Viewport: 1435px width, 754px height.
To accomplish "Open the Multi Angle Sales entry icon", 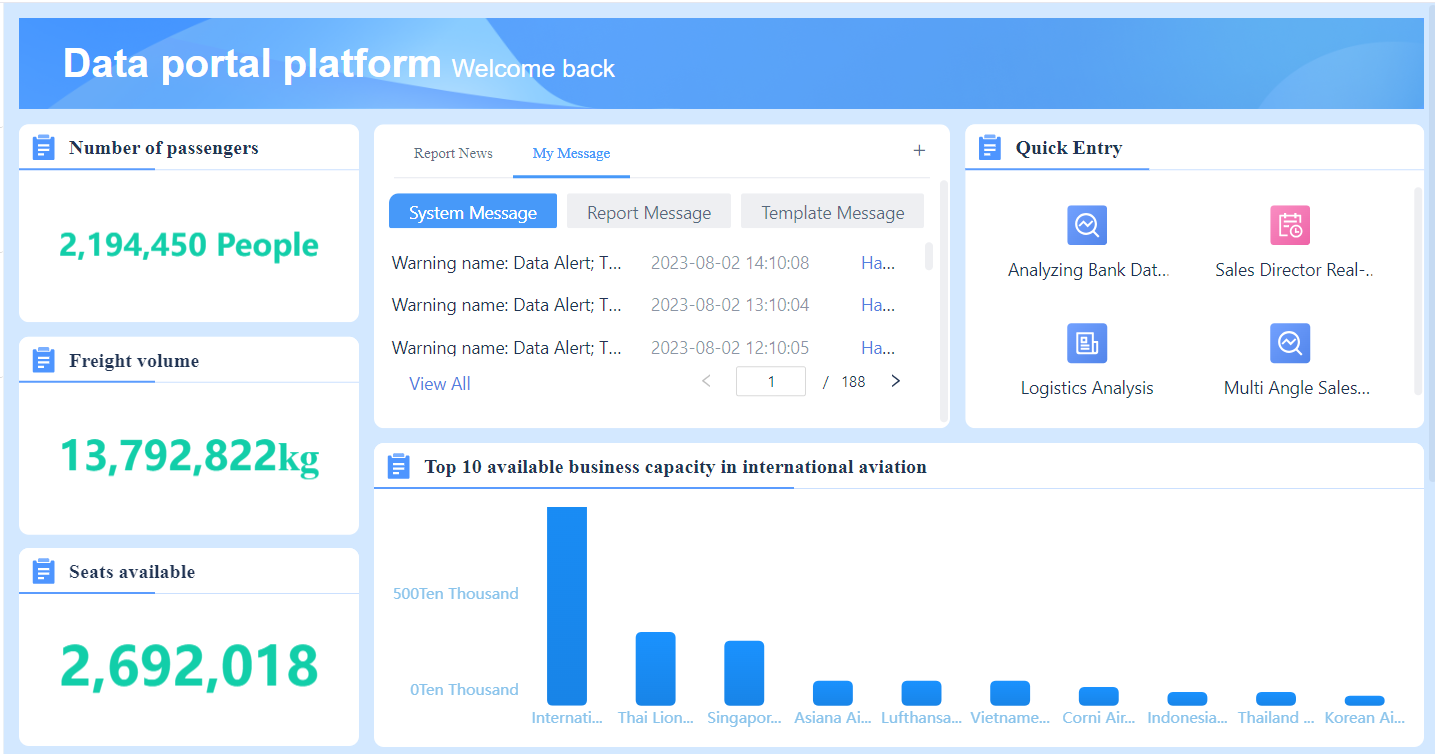I will pyautogui.click(x=1290, y=343).
